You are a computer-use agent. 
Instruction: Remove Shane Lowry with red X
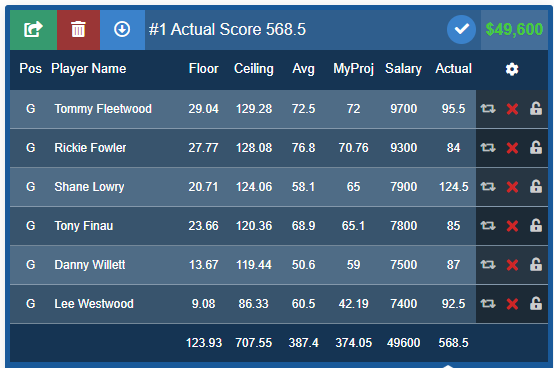pyautogui.click(x=512, y=187)
